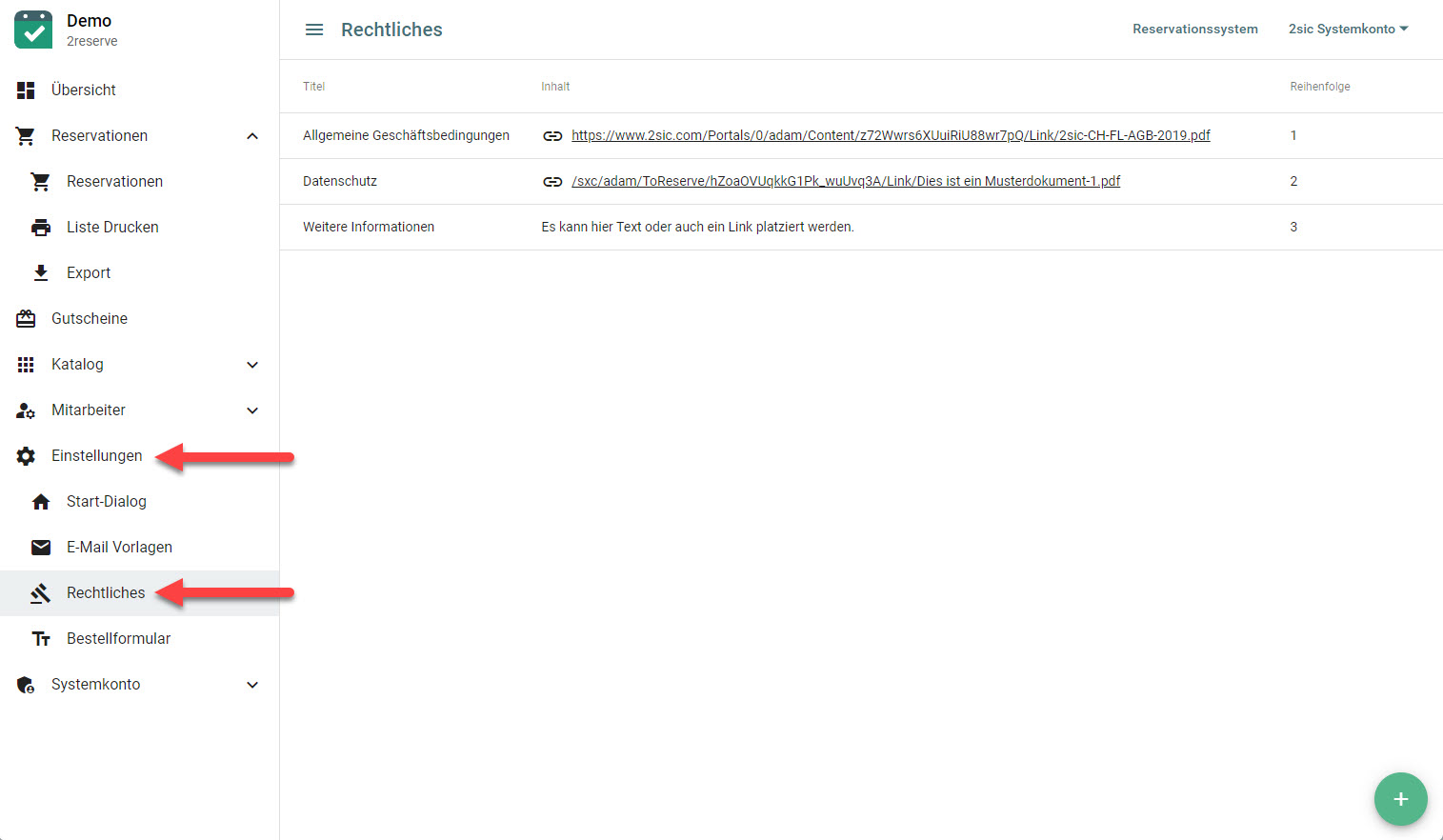This screenshot has width=1443, height=840.
Task: Click the green plus add button
Action: pyautogui.click(x=1400, y=799)
